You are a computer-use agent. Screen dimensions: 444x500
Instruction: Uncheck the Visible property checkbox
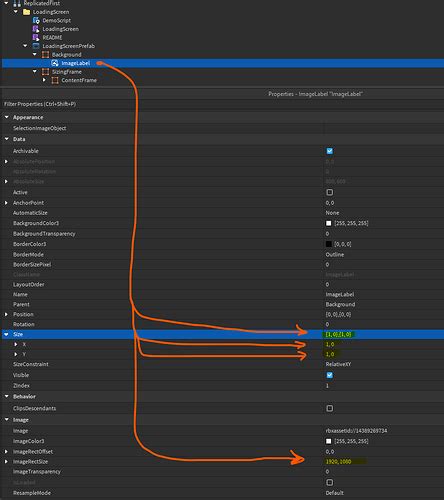pos(330,375)
